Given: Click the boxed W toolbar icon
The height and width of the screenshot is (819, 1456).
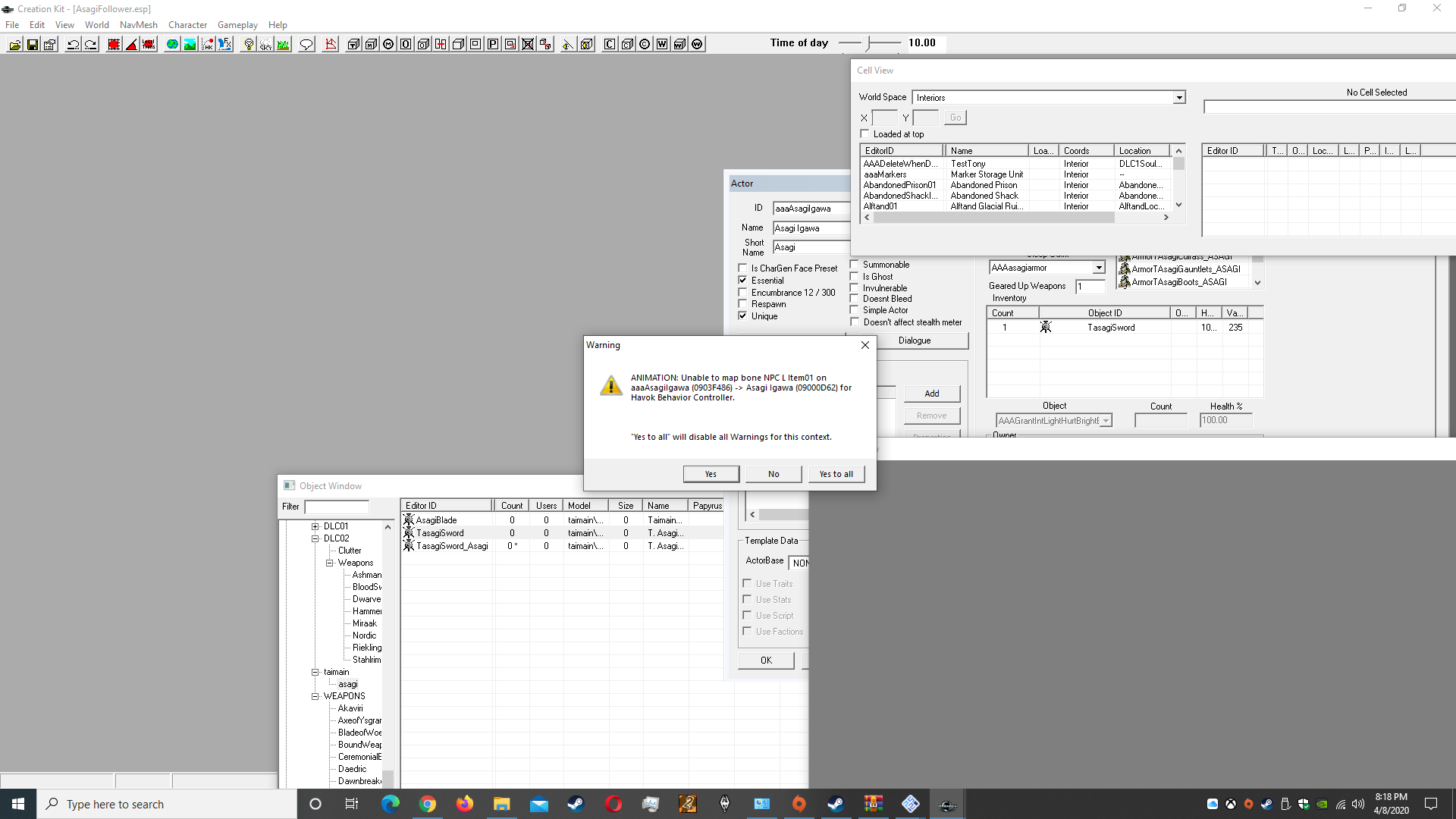Looking at the screenshot, I should pos(662,44).
